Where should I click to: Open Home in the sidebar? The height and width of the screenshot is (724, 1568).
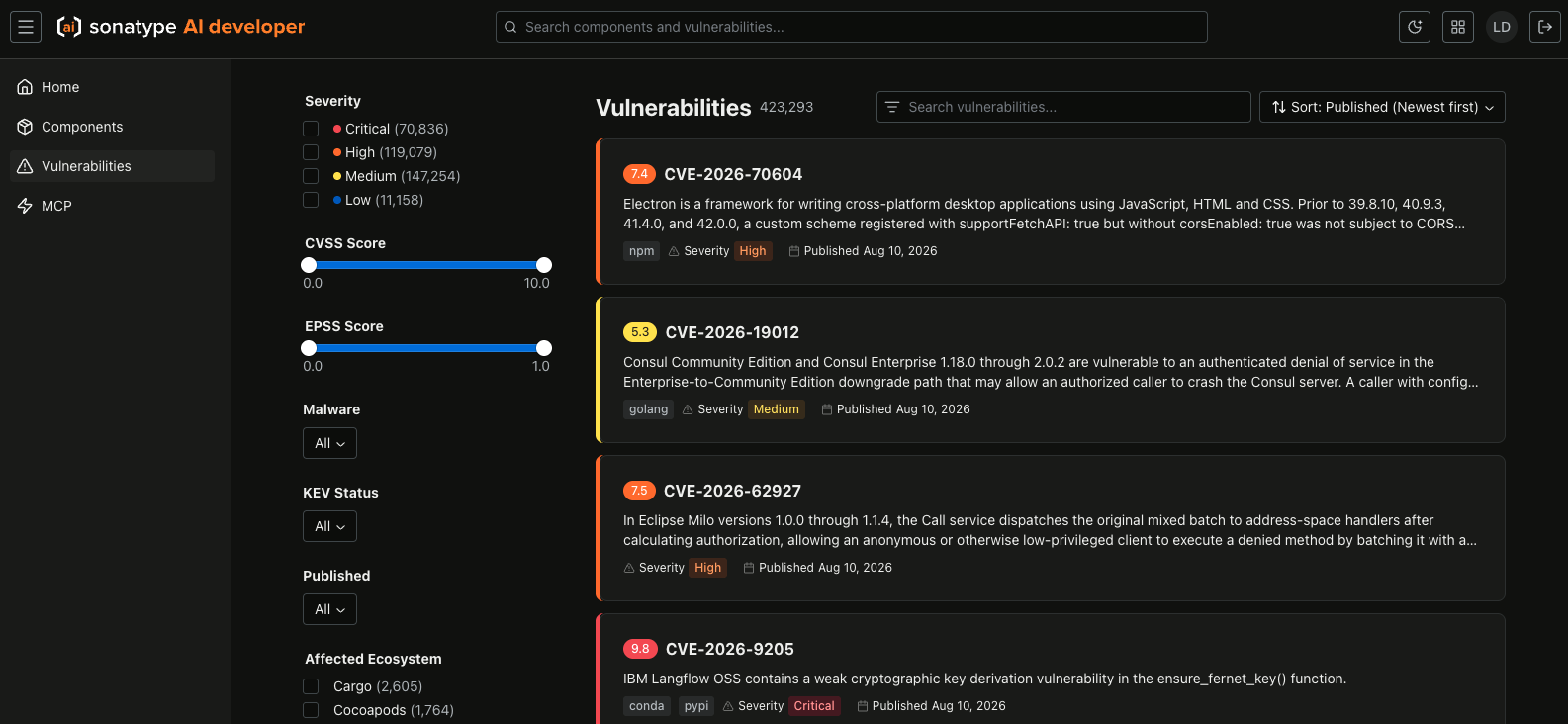click(x=112, y=87)
